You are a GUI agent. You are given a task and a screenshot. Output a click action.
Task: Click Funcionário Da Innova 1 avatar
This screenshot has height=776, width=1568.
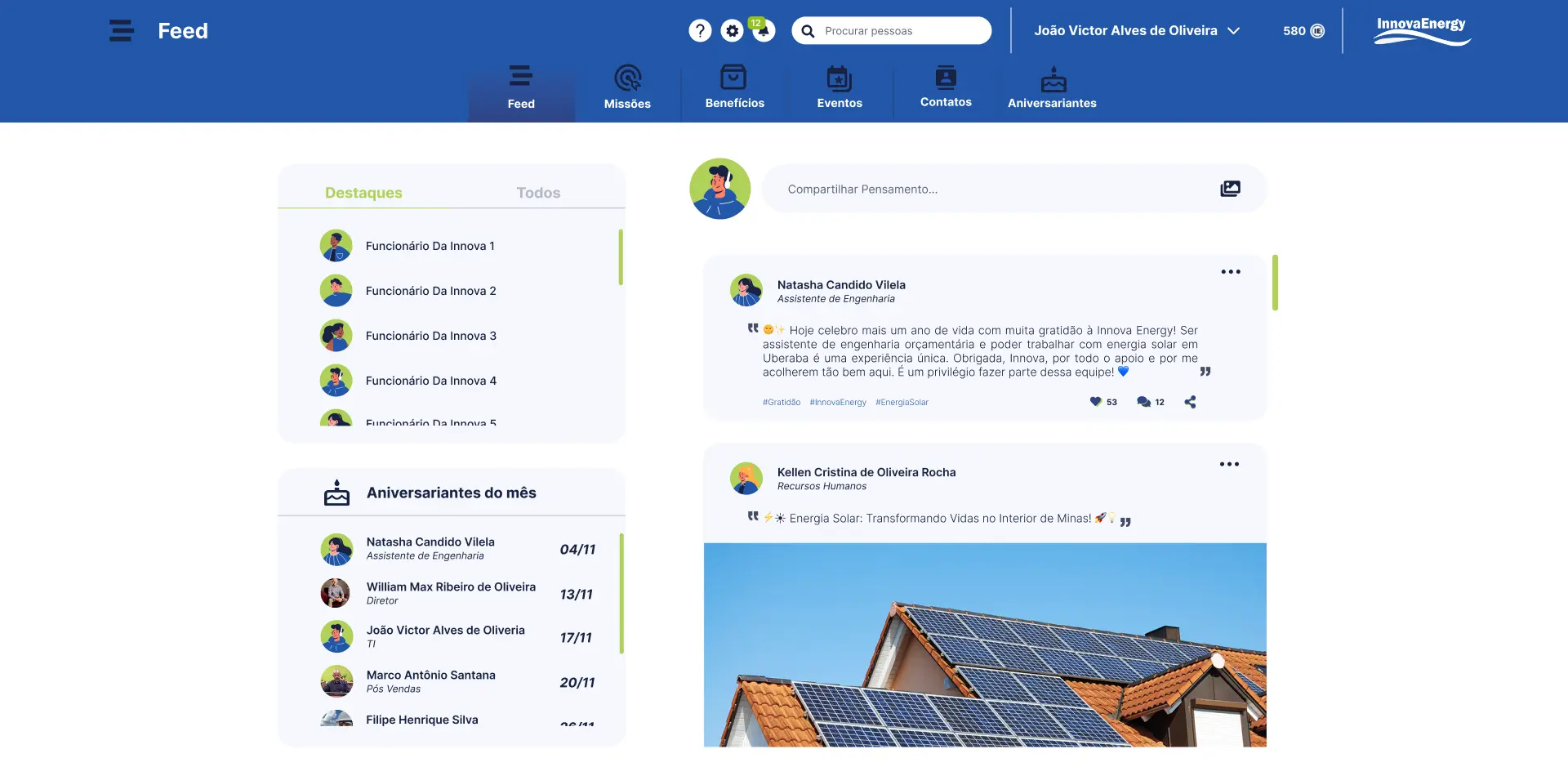coord(336,246)
